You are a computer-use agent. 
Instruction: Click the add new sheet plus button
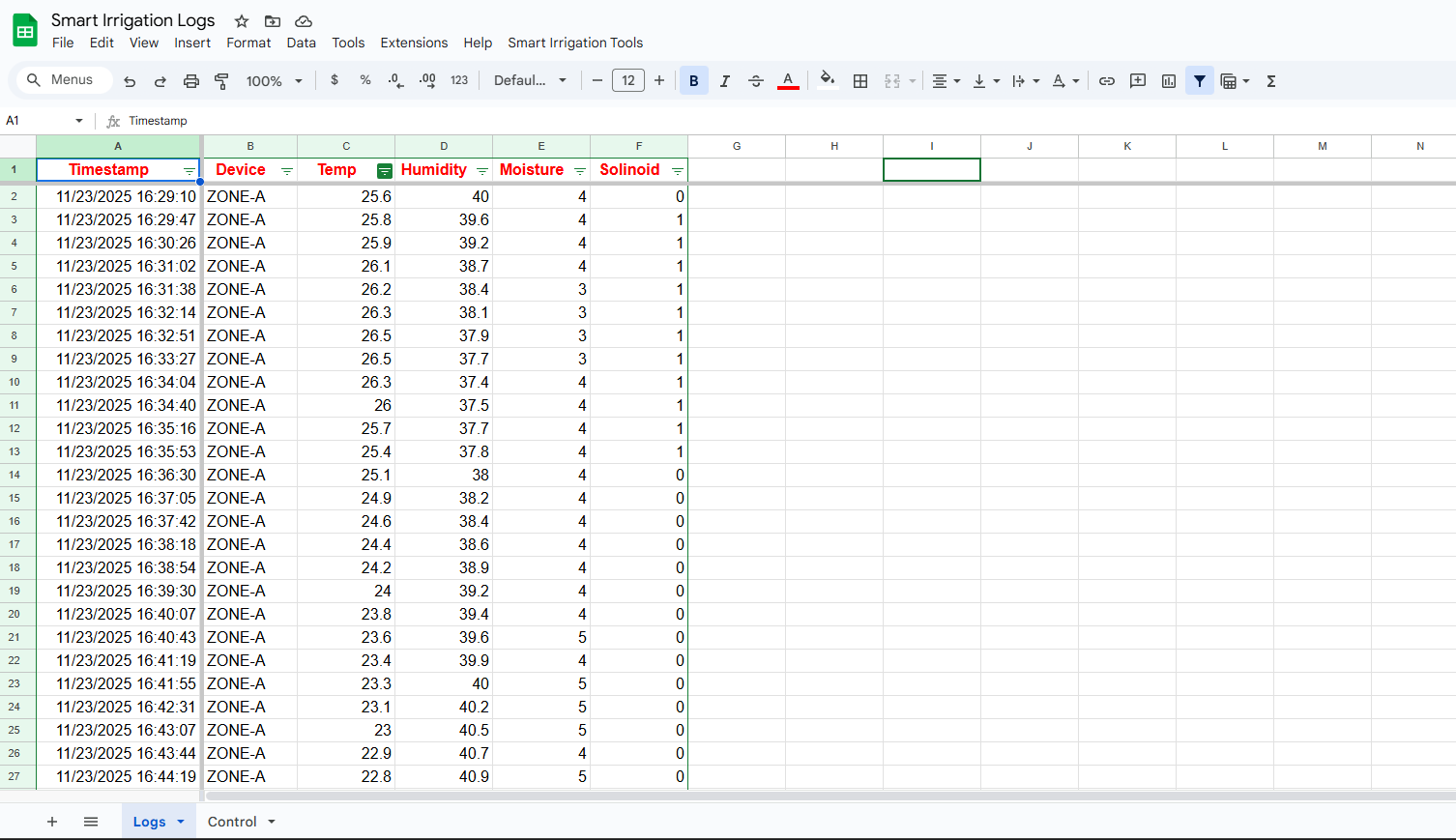[x=52, y=822]
